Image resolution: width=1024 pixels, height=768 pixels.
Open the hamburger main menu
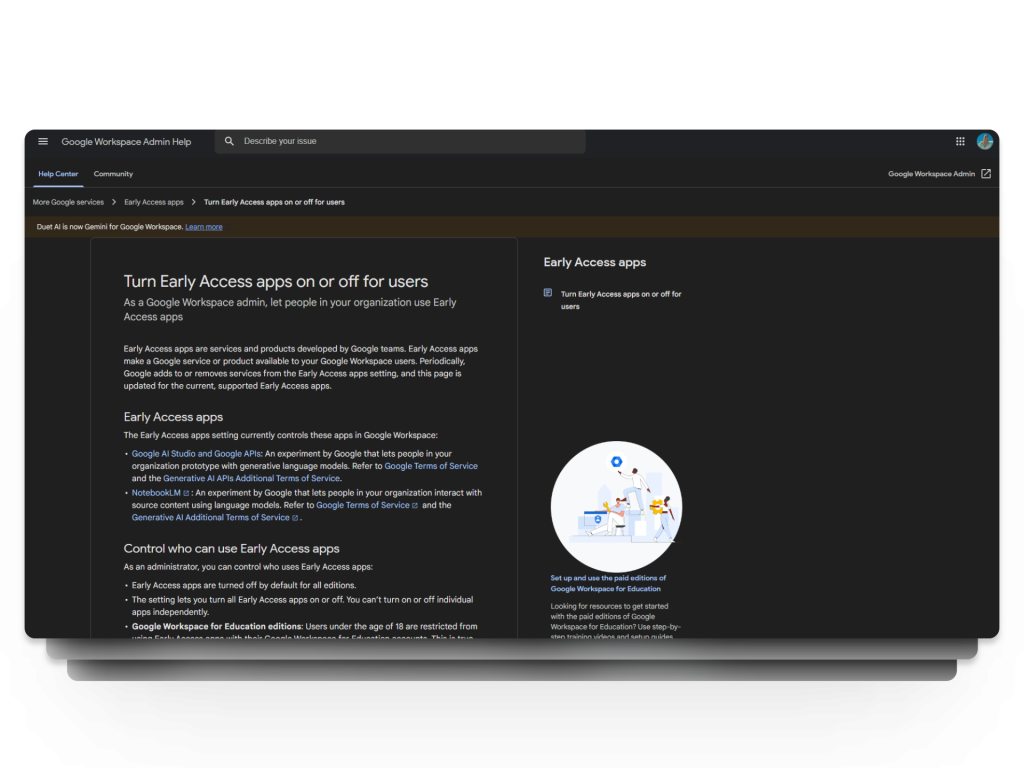tap(43, 141)
